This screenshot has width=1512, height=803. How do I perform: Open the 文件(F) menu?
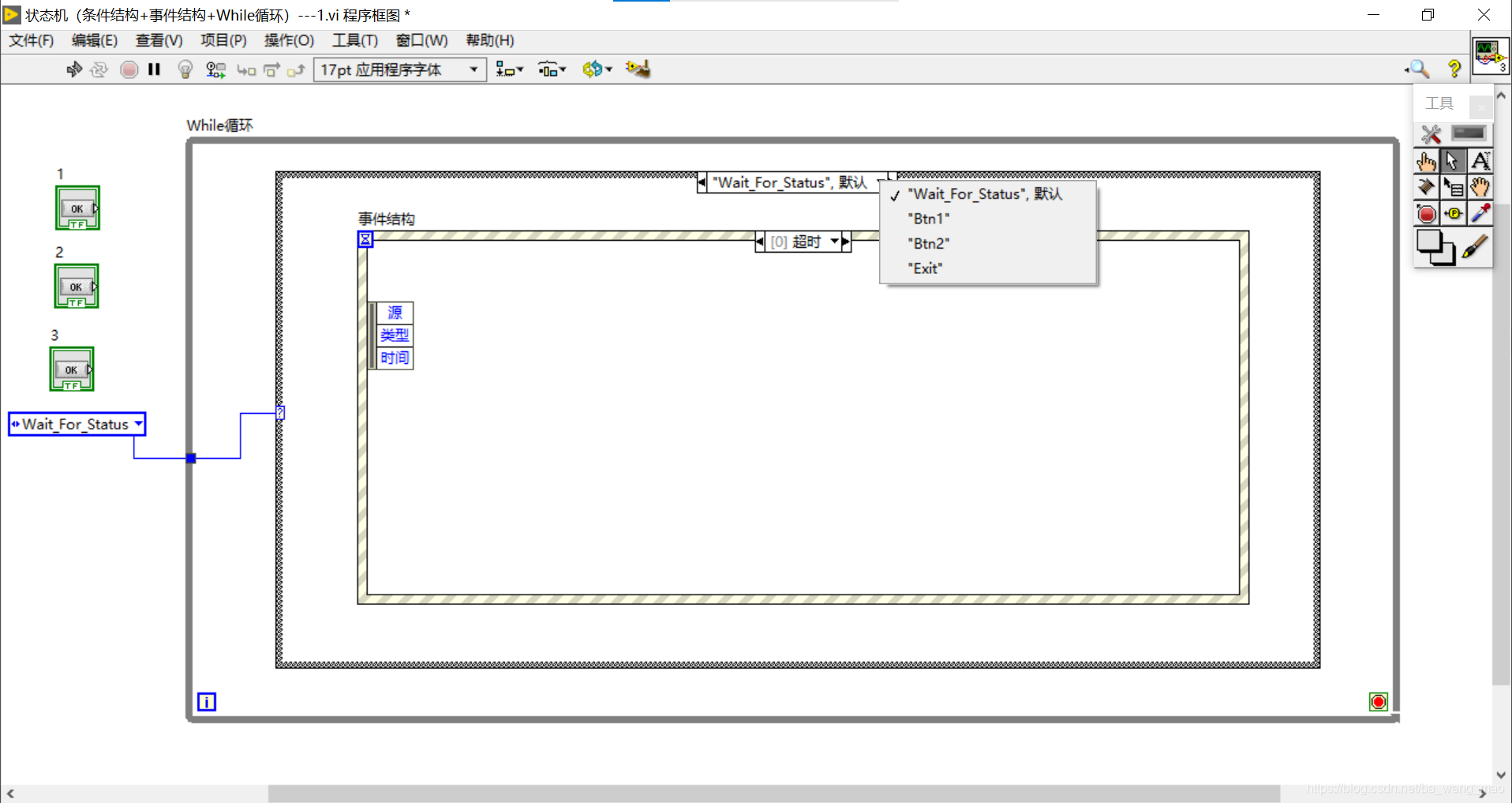32,40
